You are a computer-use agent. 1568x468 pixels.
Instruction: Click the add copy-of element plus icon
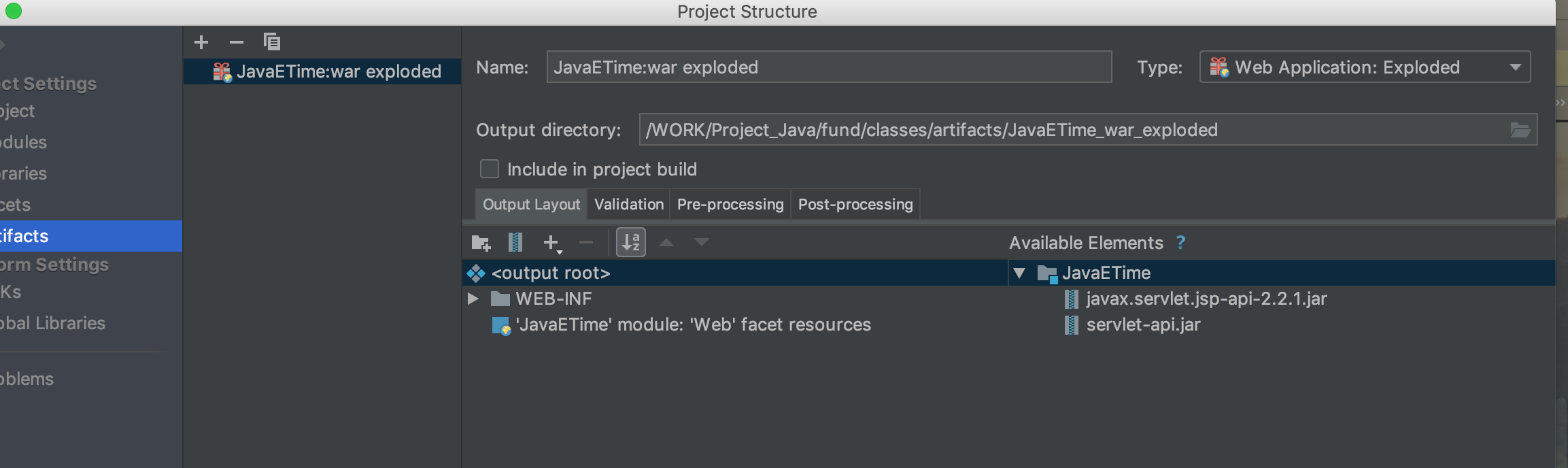[x=551, y=242]
